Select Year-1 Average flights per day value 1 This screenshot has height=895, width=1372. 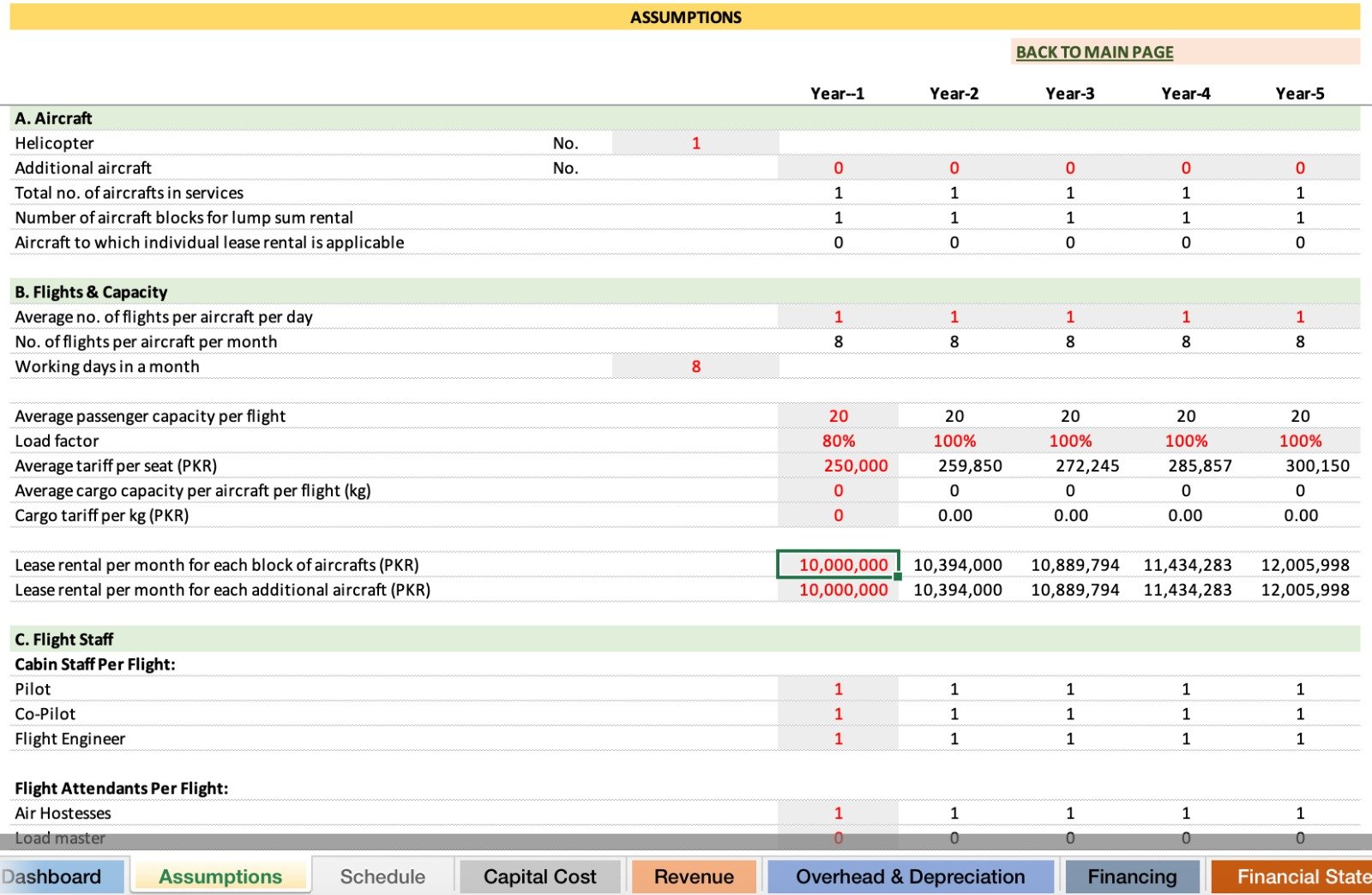(838, 317)
